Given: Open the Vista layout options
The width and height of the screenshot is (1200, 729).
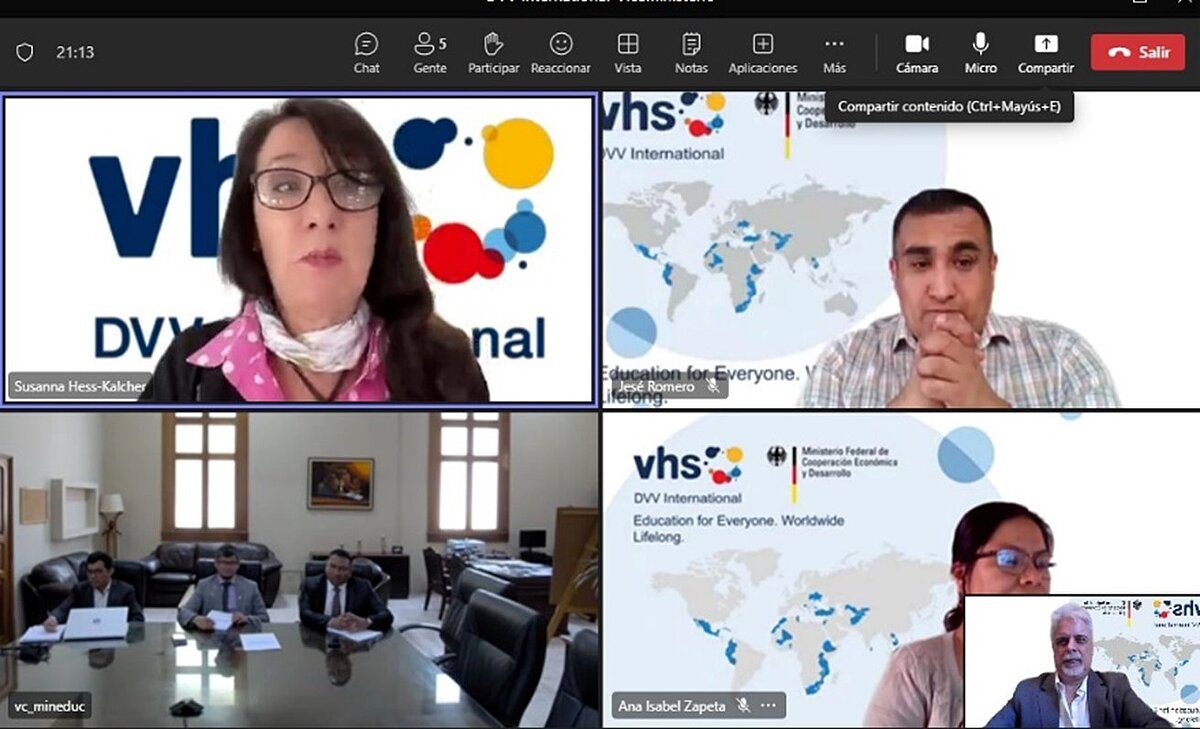Looking at the screenshot, I should [627, 53].
